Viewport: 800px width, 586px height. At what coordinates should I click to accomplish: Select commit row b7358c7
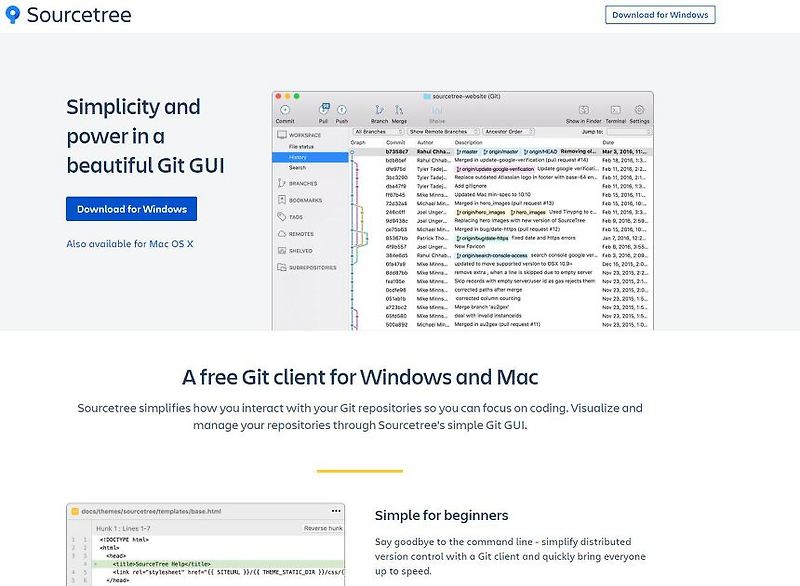(501, 151)
